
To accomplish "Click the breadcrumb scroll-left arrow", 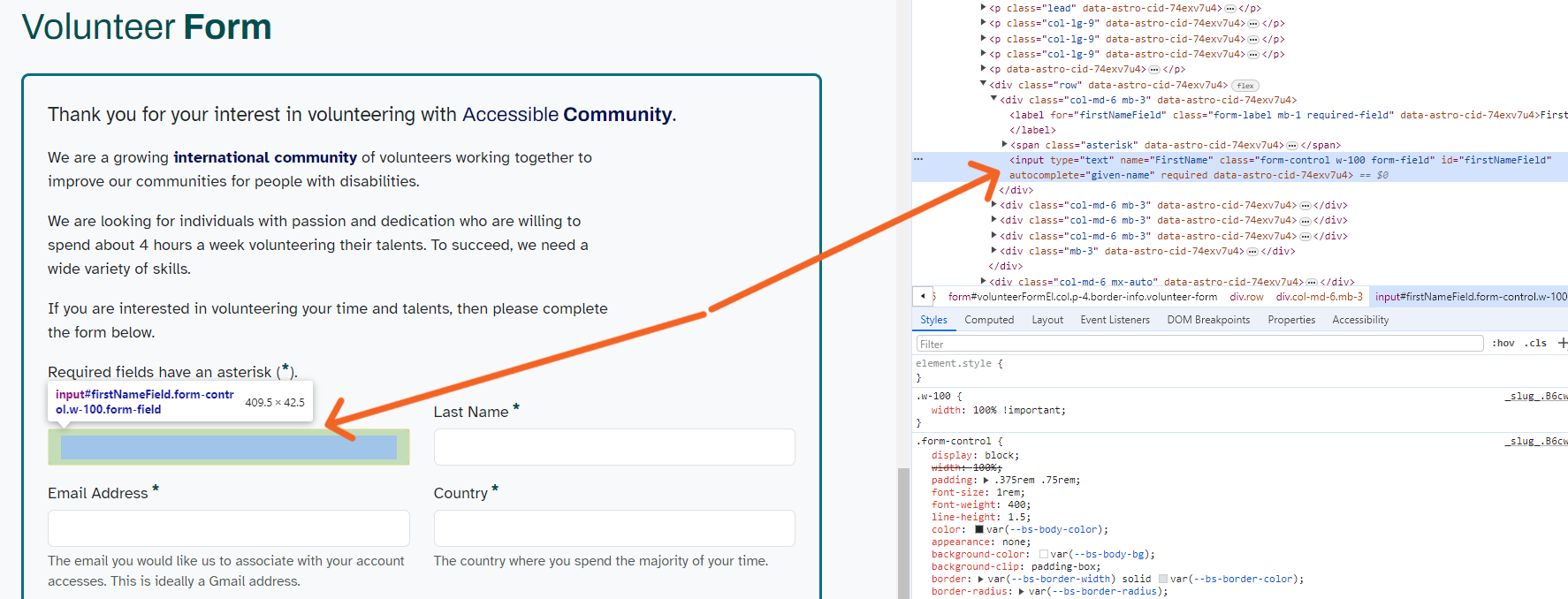I will pos(923,296).
